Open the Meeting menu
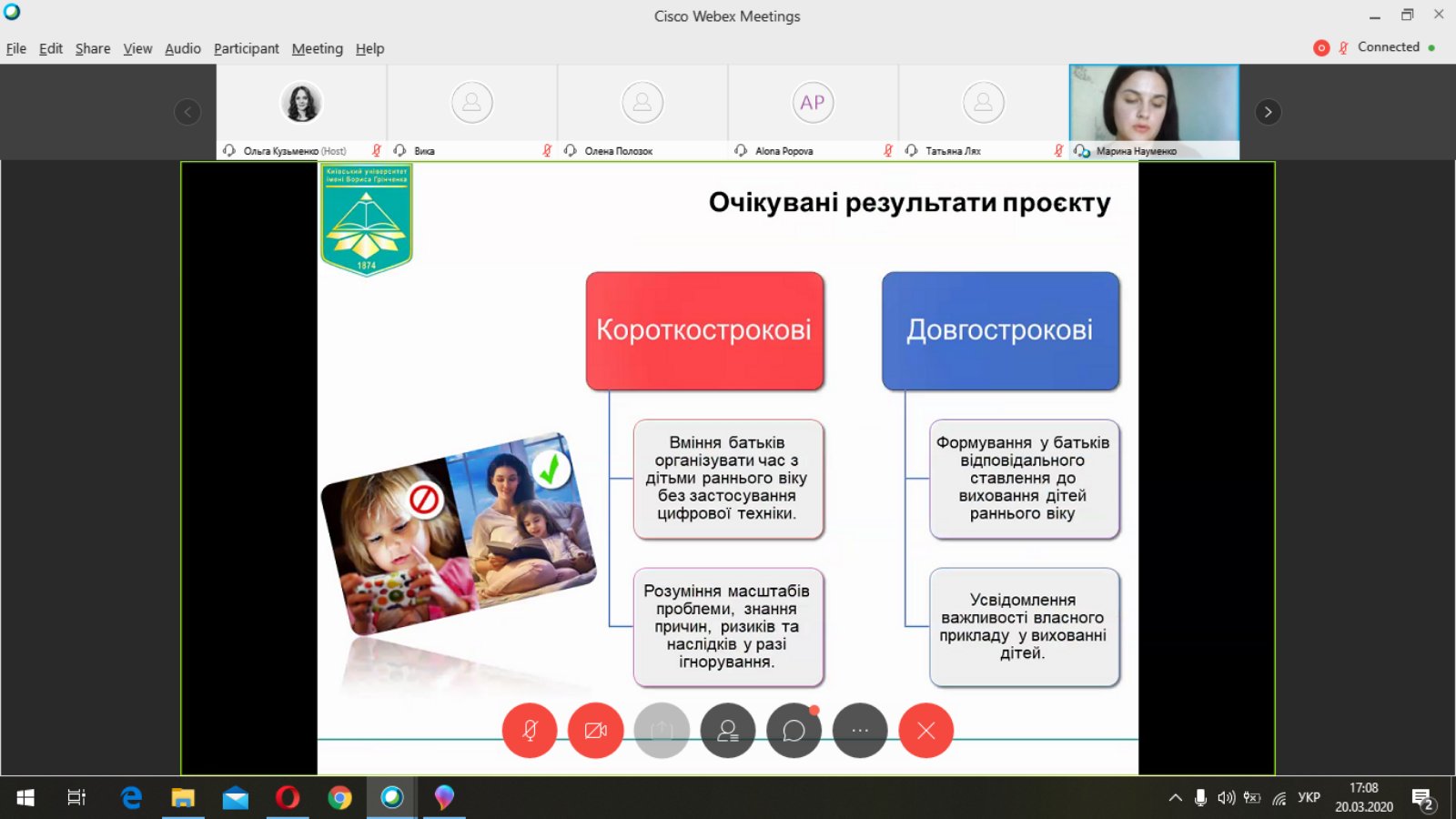This screenshot has width=1456, height=819. [x=317, y=48]
